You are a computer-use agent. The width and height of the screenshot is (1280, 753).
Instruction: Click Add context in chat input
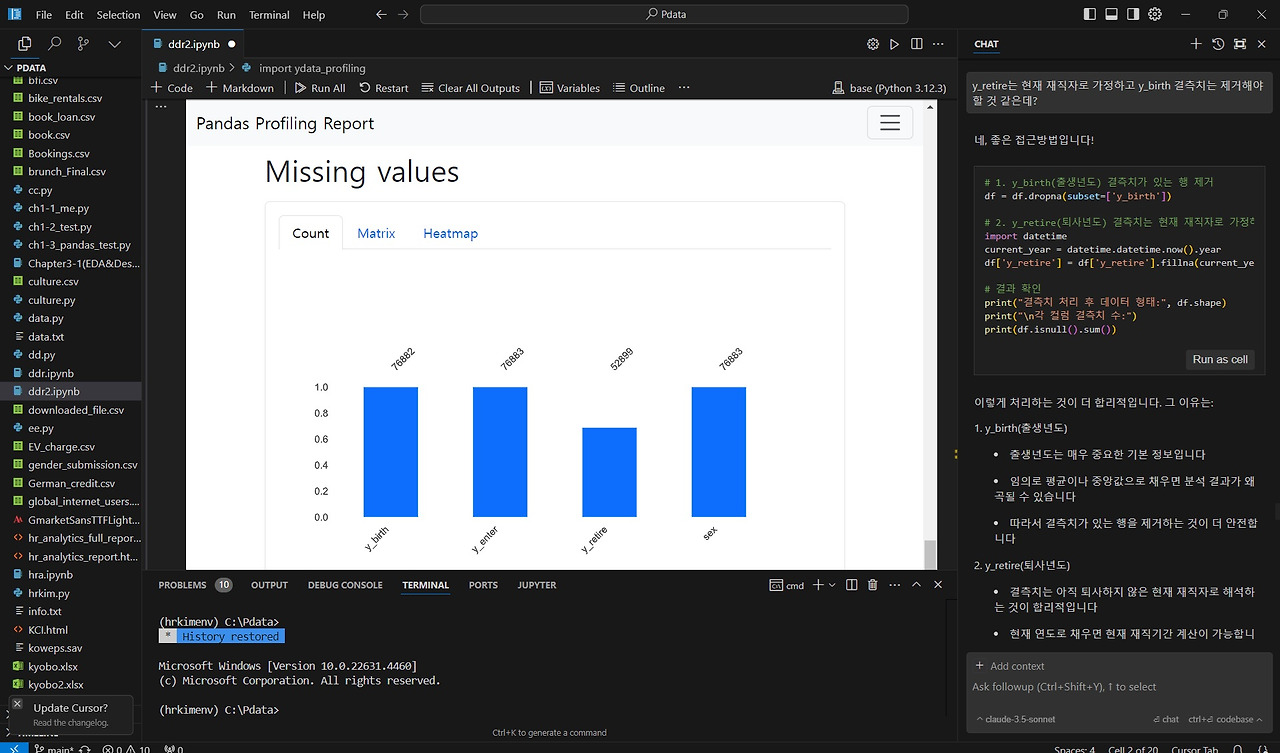click(x=1010, y=666)
